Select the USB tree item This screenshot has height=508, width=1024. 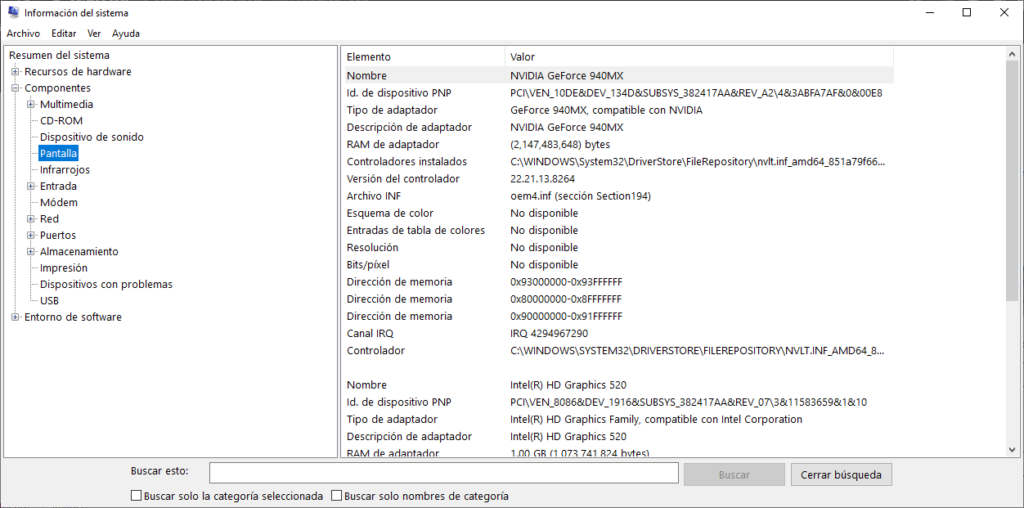(50, 300)
